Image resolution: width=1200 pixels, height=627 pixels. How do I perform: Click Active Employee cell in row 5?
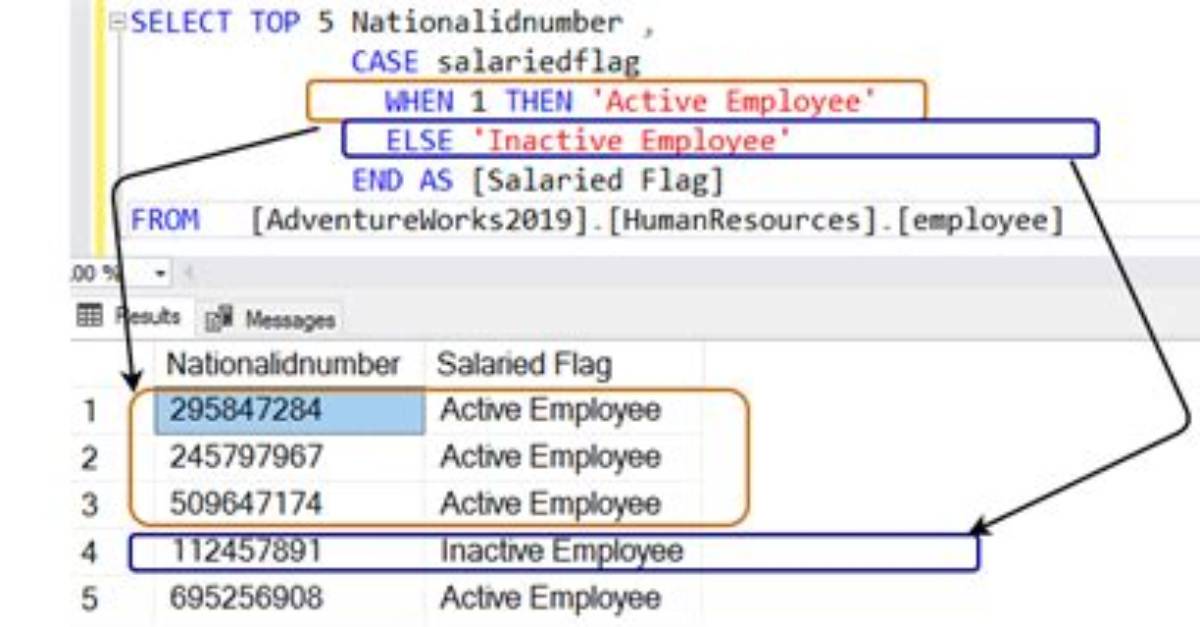point(564,598)
